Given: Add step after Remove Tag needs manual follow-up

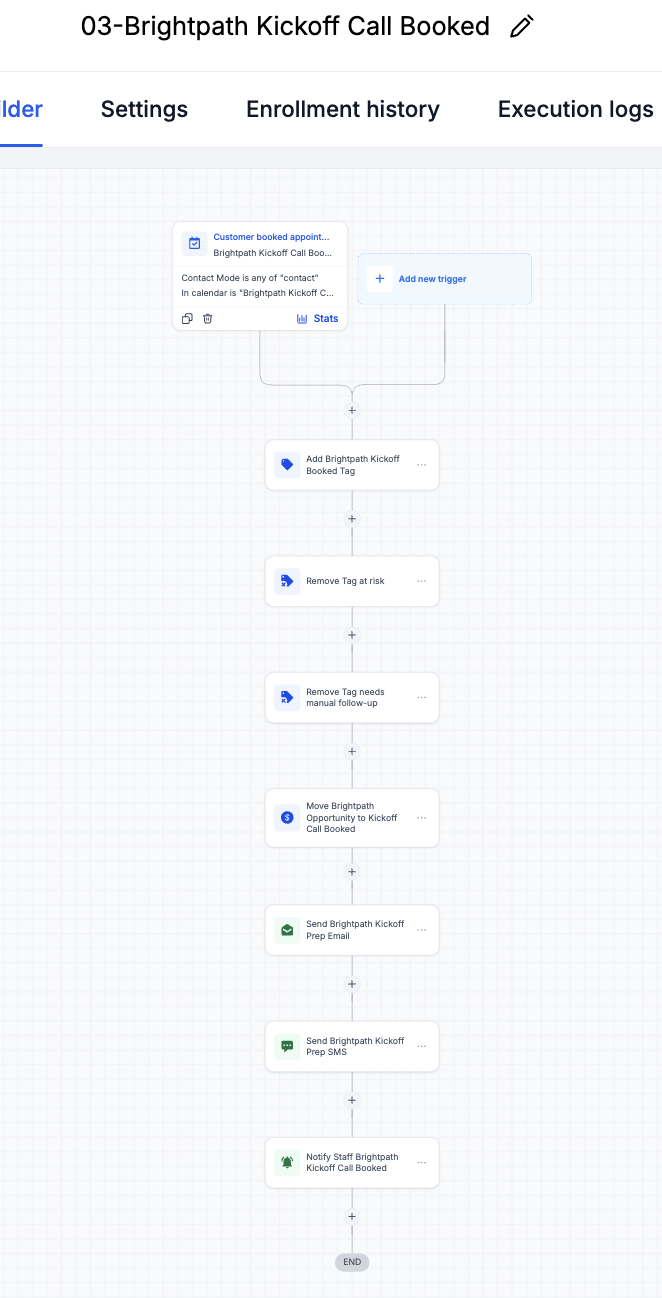Looking at the screenshot, I should click(x=352, y=752).
